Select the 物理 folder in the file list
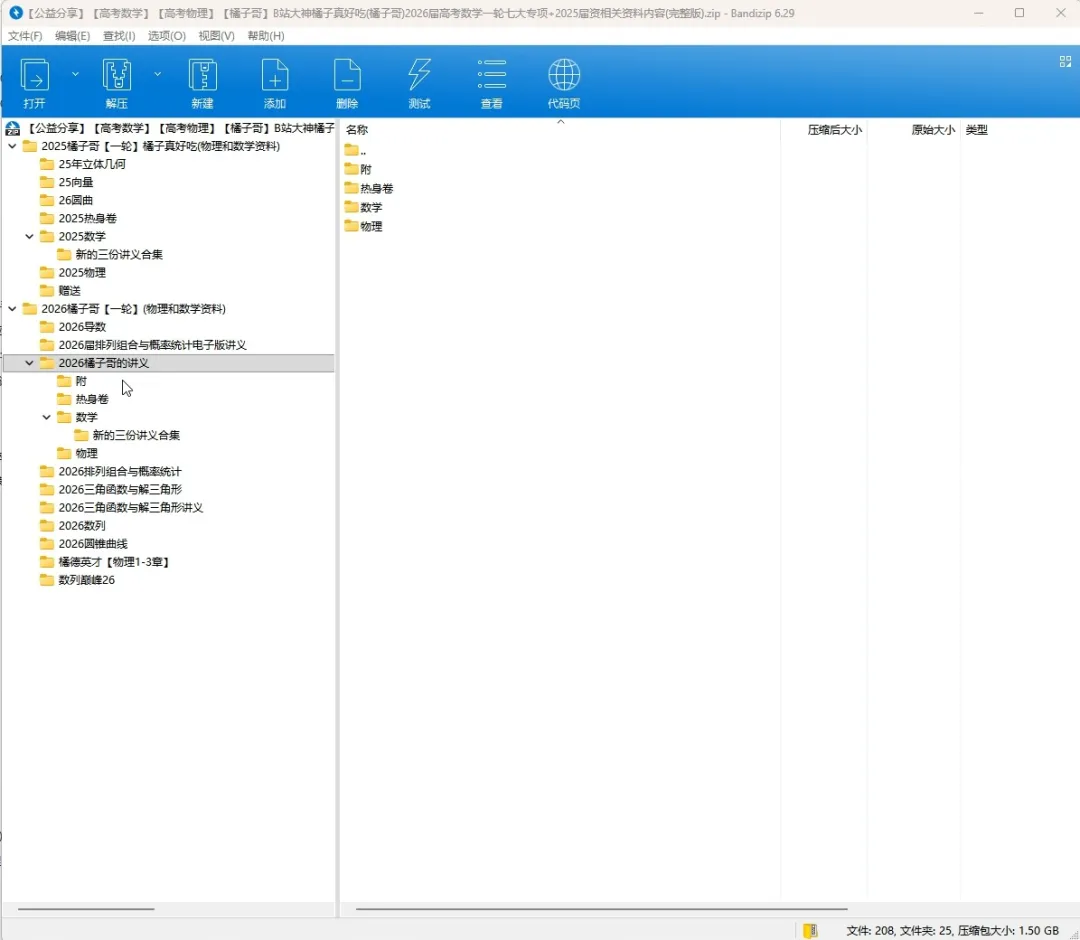The width and height of the screenshot is (1080, 940). (364, 226)
